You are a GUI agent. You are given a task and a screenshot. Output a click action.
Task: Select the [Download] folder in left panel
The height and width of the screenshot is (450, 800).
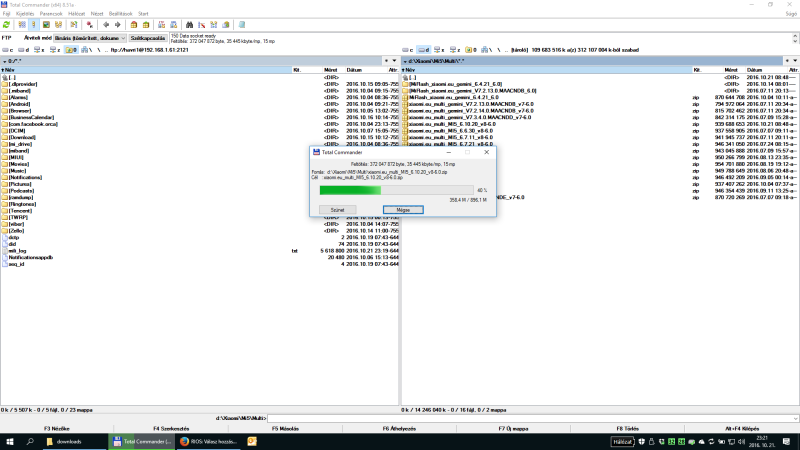(22, 137)
